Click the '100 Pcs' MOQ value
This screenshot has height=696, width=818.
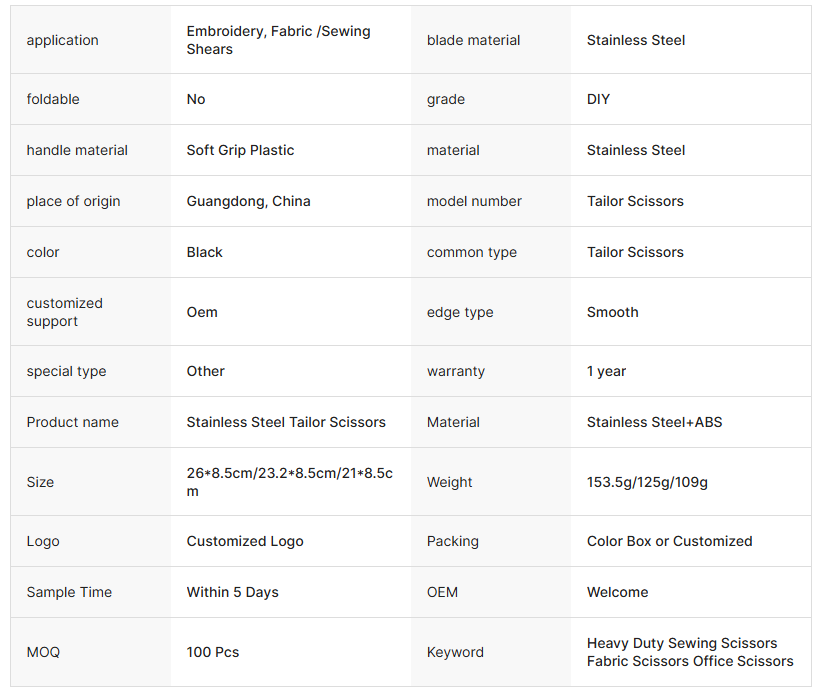click(x=213, y=652)
